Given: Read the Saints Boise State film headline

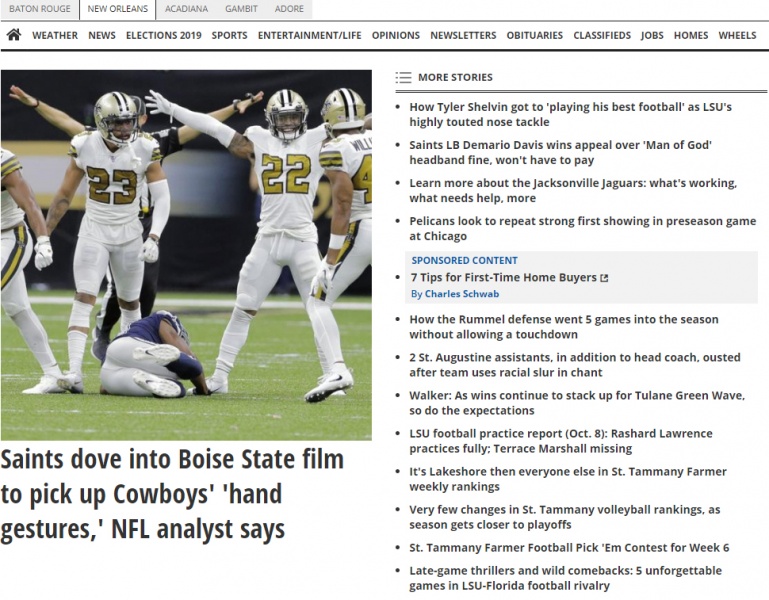Looking at the screenshot, I should 172,494.
